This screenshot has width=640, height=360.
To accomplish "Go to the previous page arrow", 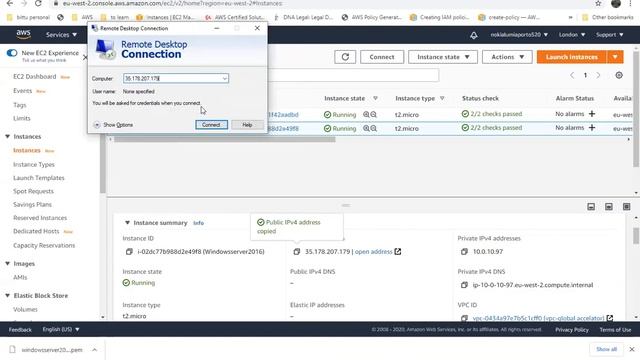I will click(572, 75).
